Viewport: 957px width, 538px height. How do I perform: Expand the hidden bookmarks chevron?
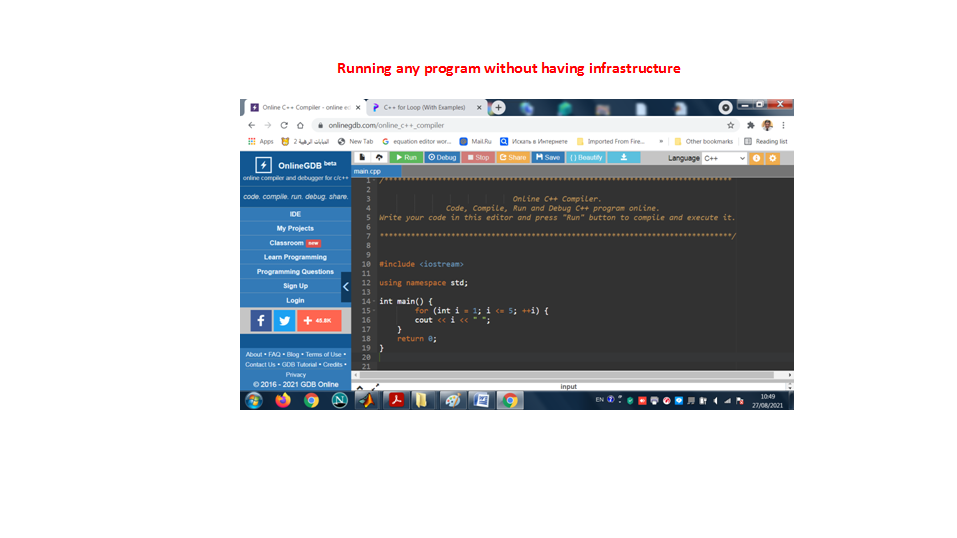tap(661, 142)
